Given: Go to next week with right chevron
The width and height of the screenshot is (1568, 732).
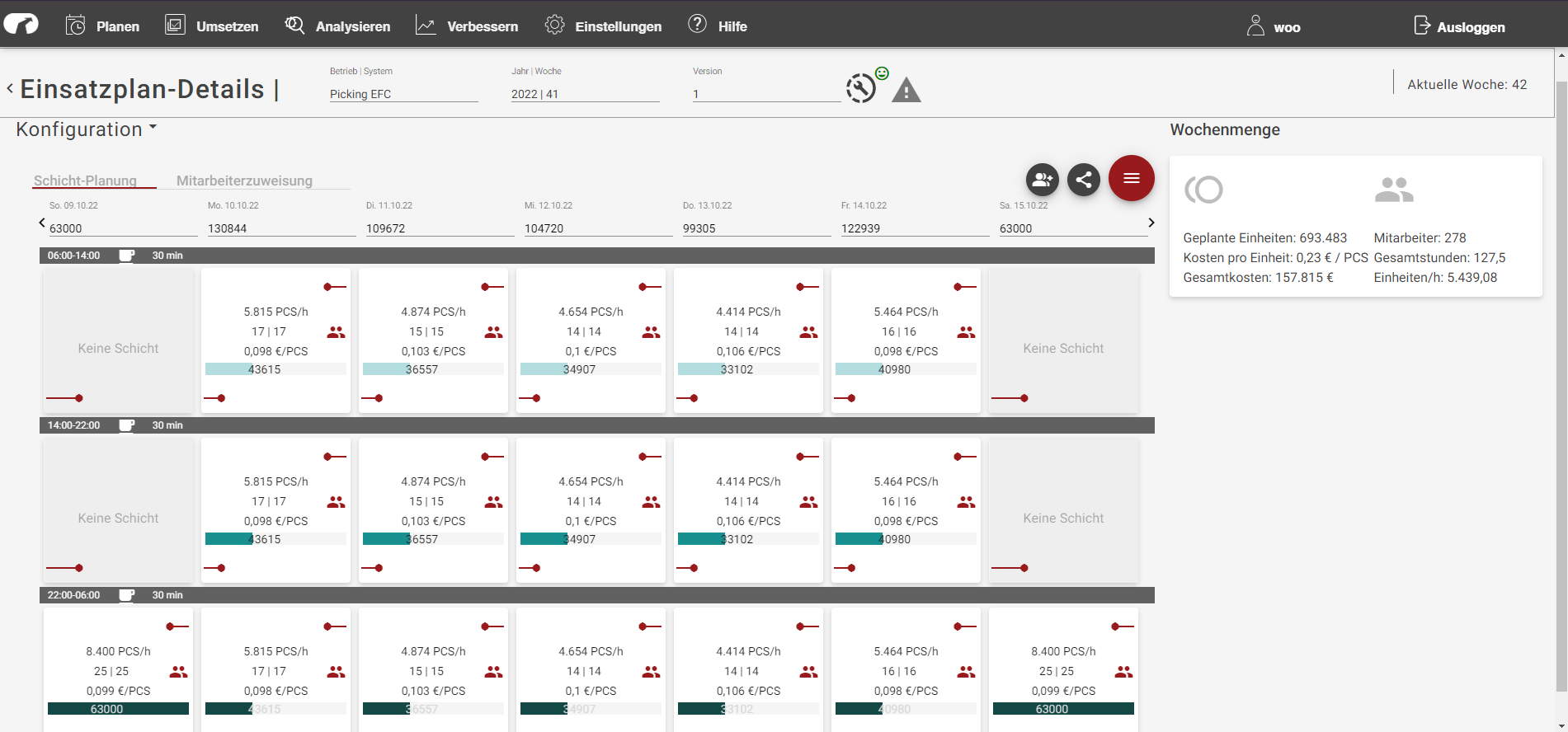Looking at the screenshot, I should click(x=1151, y=223).
